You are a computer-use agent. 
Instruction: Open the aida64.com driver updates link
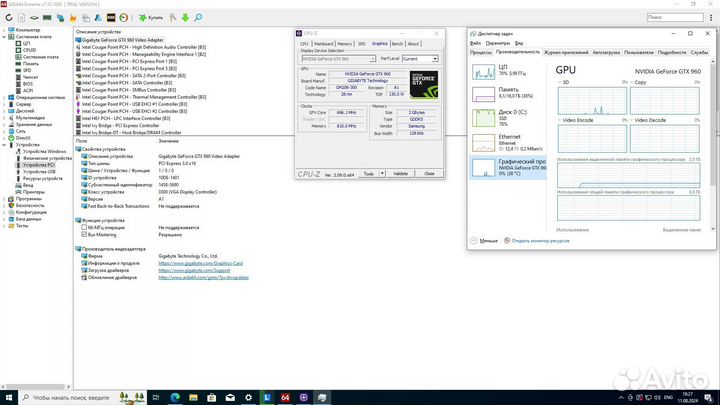(203, 277)
